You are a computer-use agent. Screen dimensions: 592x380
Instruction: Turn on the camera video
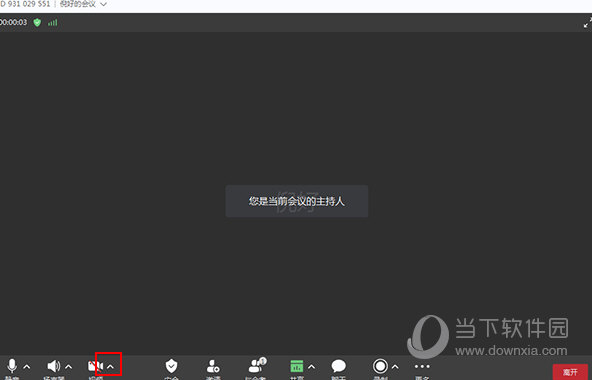click(95, 368)
